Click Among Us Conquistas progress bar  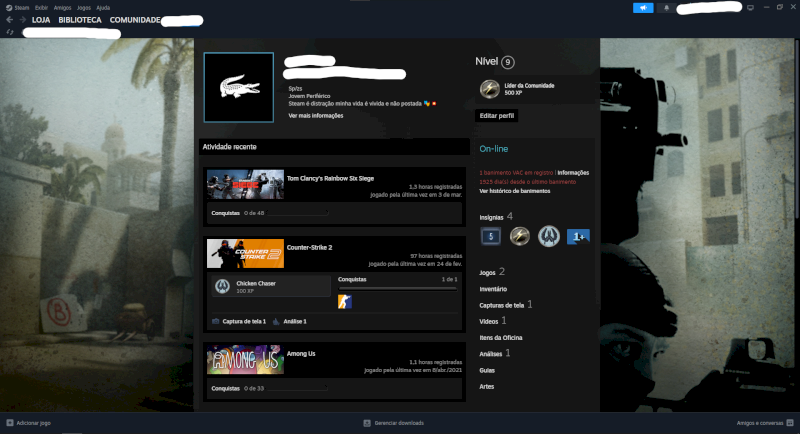pyautogui.click(x=297, y=388)
